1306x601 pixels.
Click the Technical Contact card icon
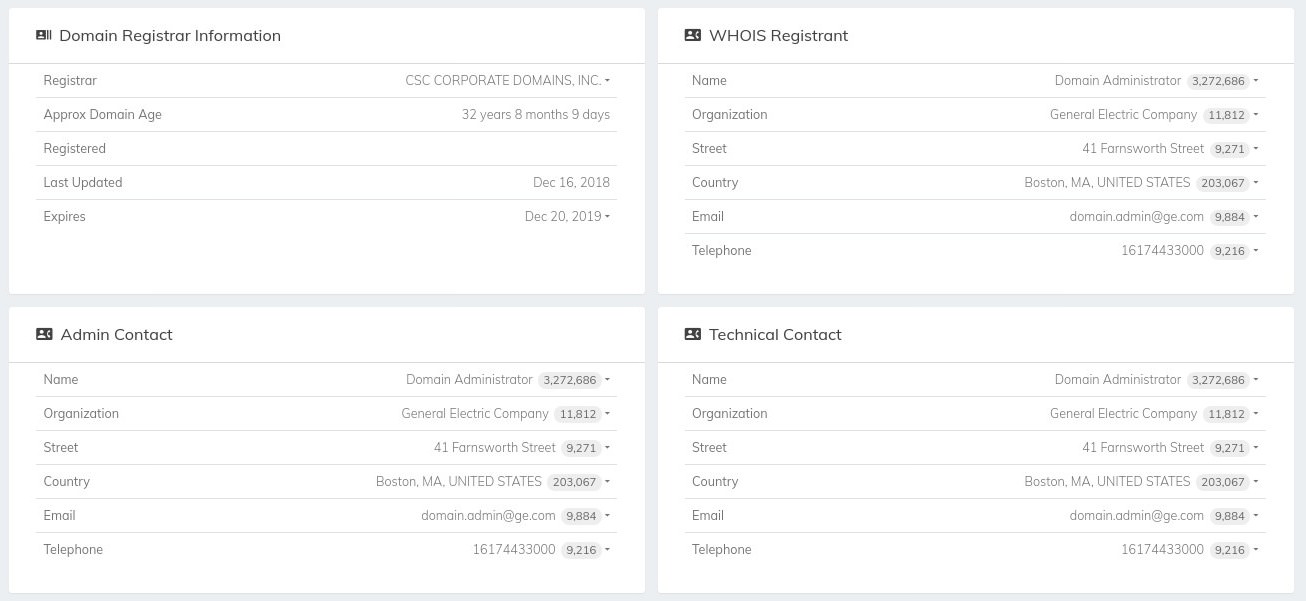(x=692, y=334)
